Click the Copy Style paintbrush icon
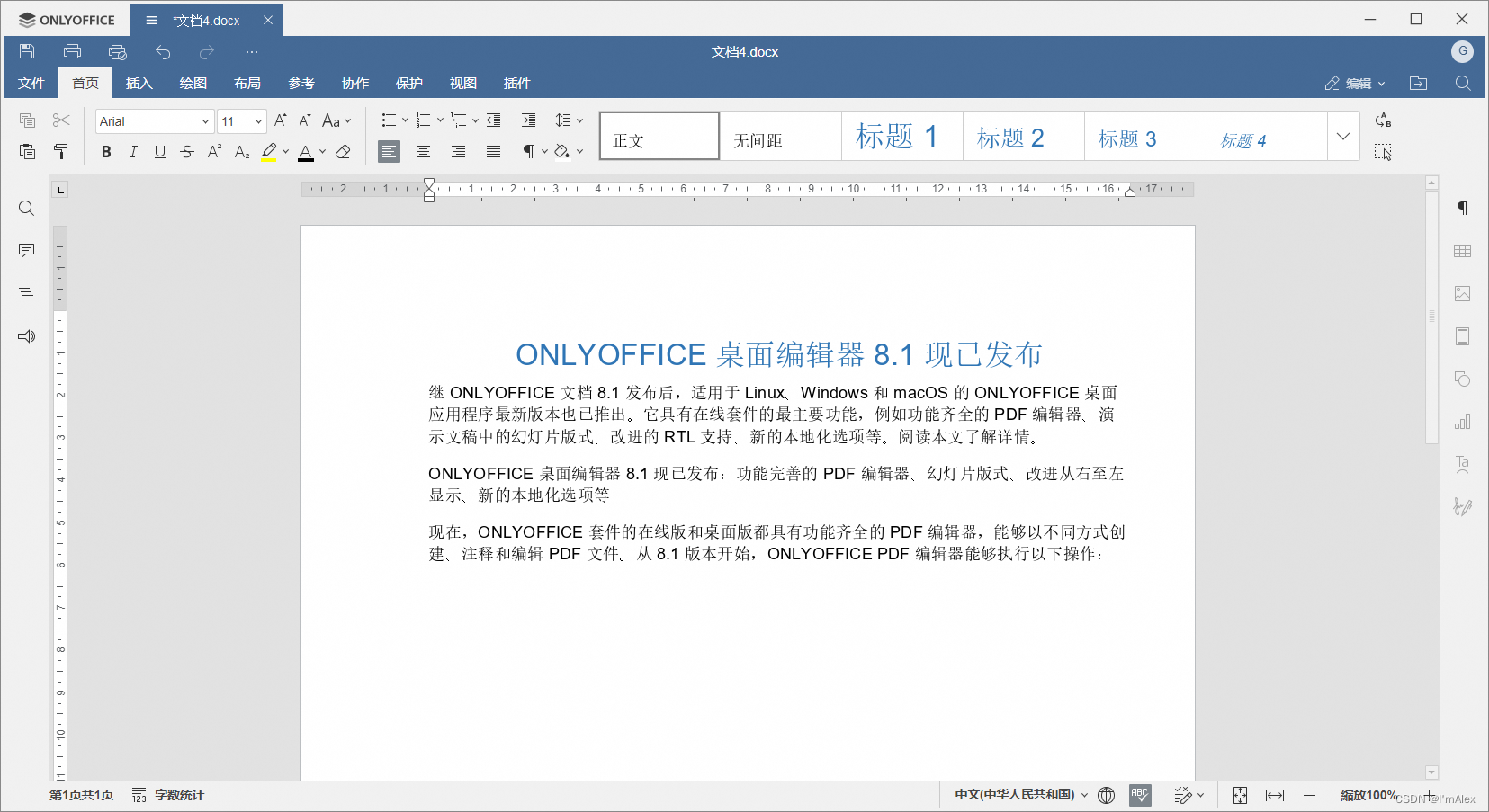 61,151
